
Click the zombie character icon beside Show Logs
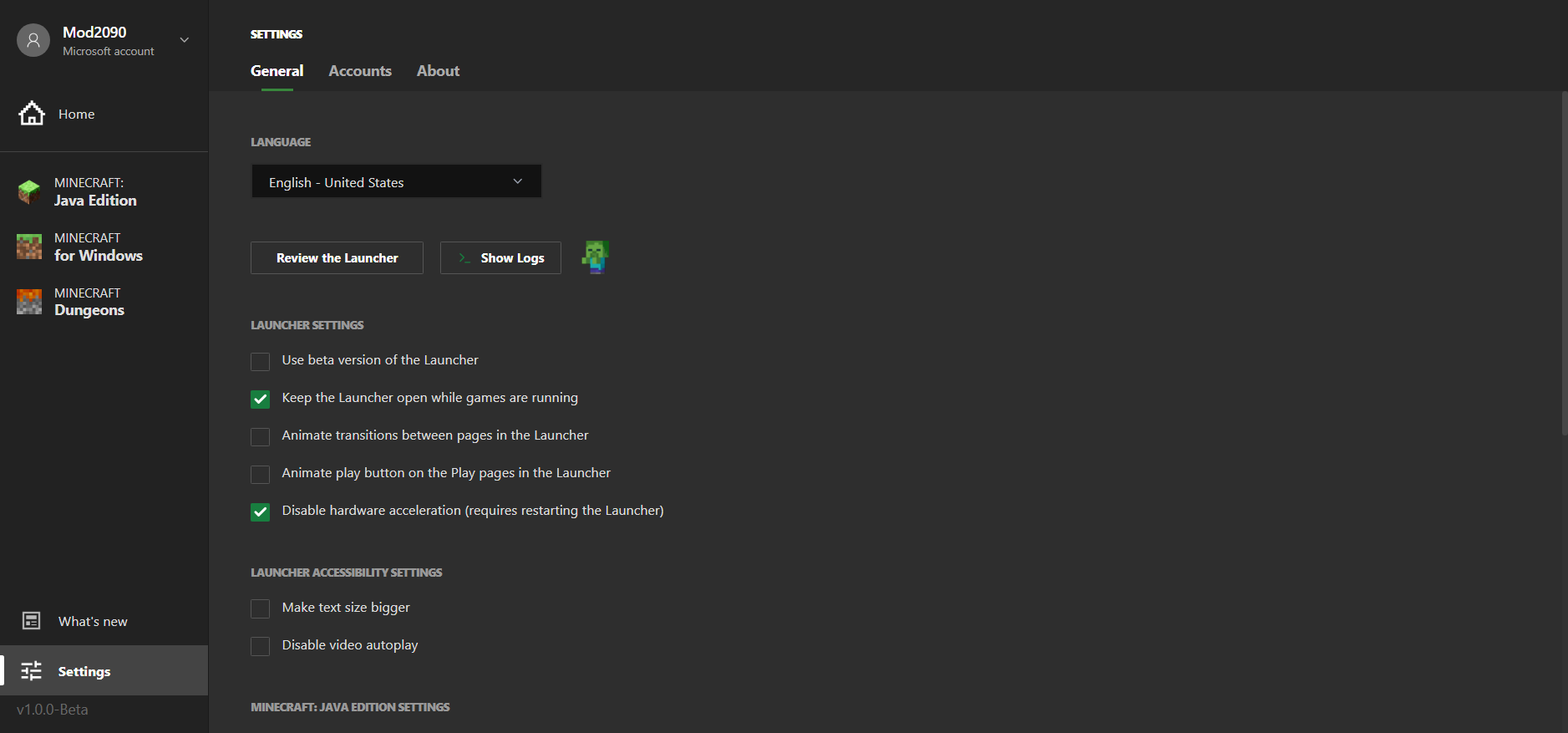(596, 257)
